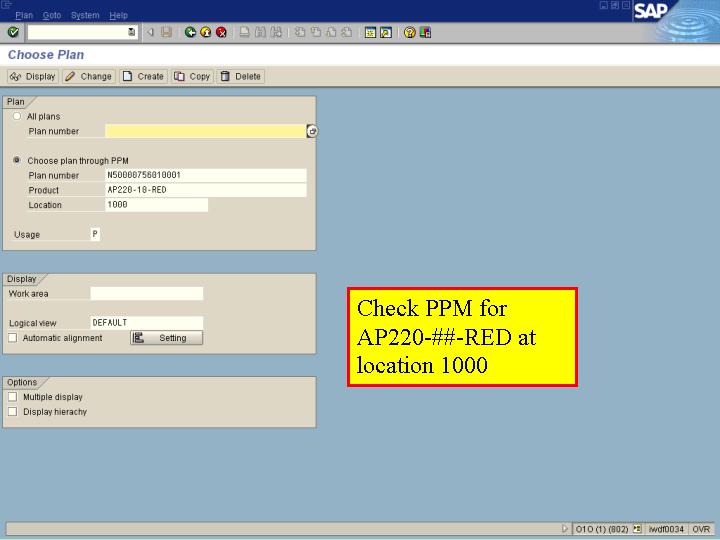
Task: Click the yellow Plan number input field
Action: coord(205,131)
